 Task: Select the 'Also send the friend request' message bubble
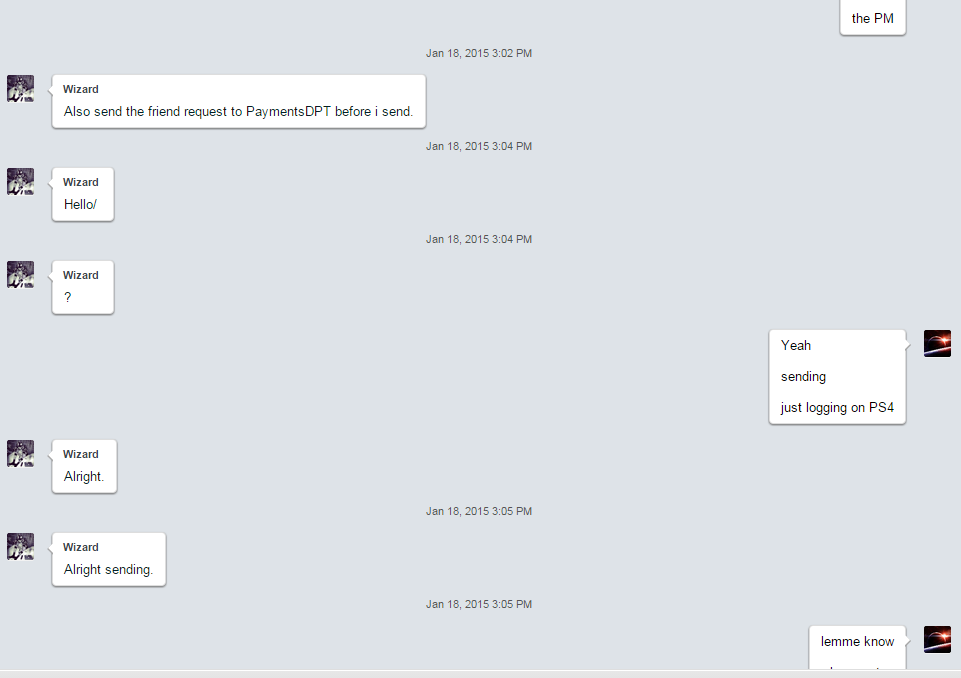[239, 102]
